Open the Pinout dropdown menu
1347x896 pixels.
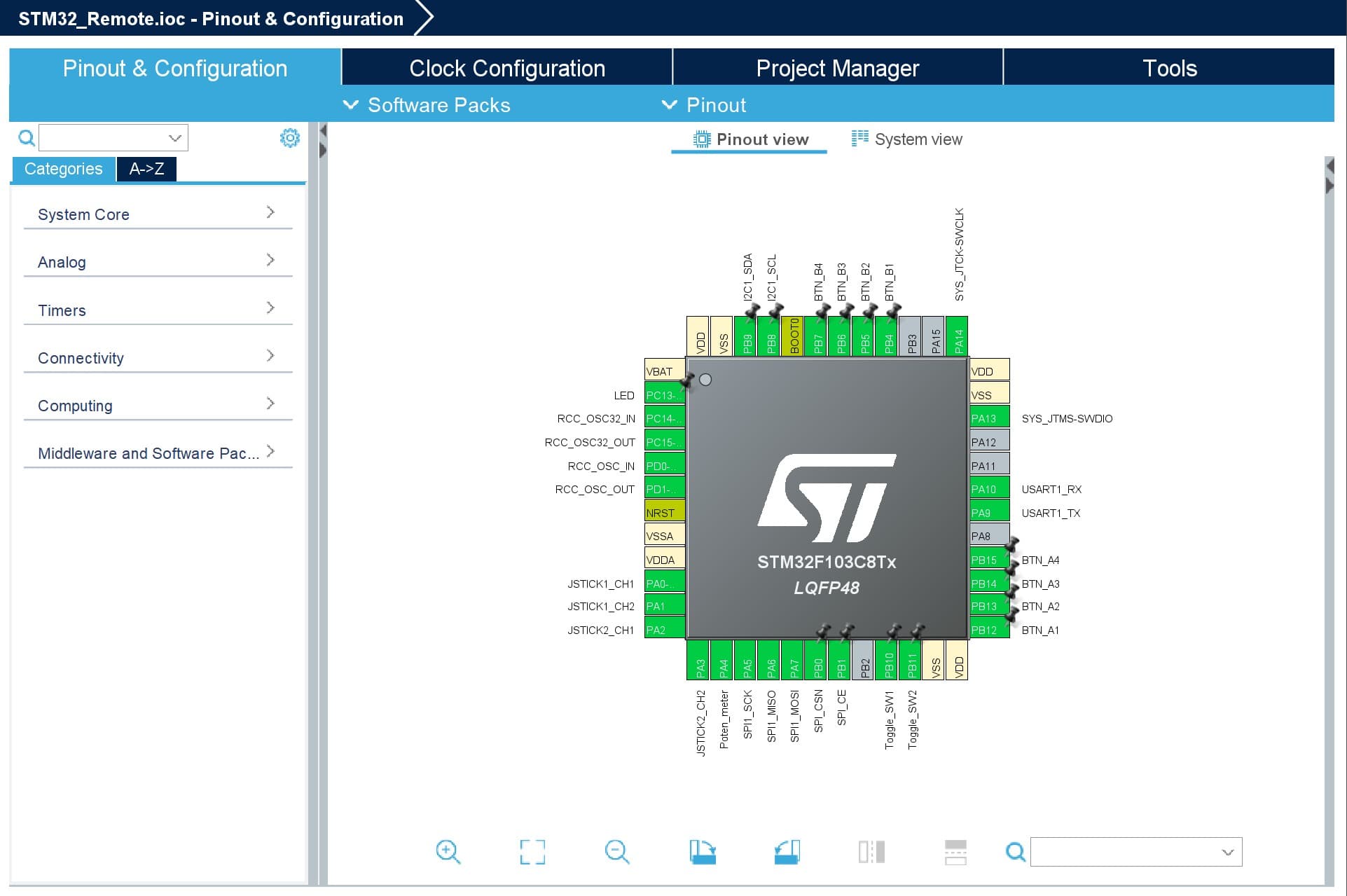[704, 105]
